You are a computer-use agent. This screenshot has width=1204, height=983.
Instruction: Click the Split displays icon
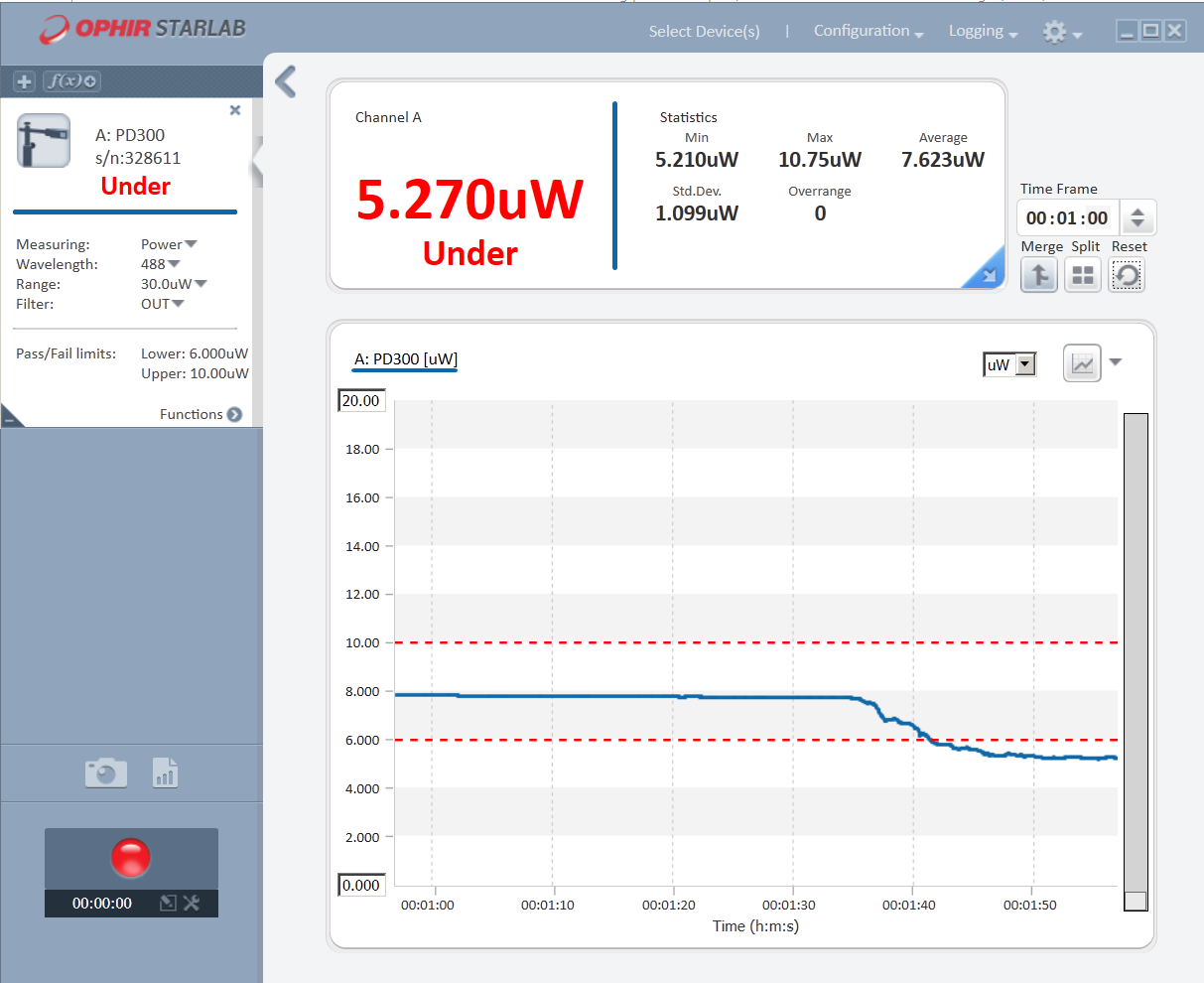[1083, 275]
